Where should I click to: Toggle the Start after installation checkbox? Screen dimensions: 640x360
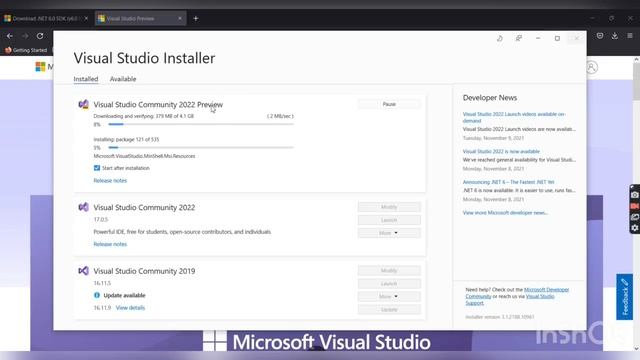(x=97, y=168)
